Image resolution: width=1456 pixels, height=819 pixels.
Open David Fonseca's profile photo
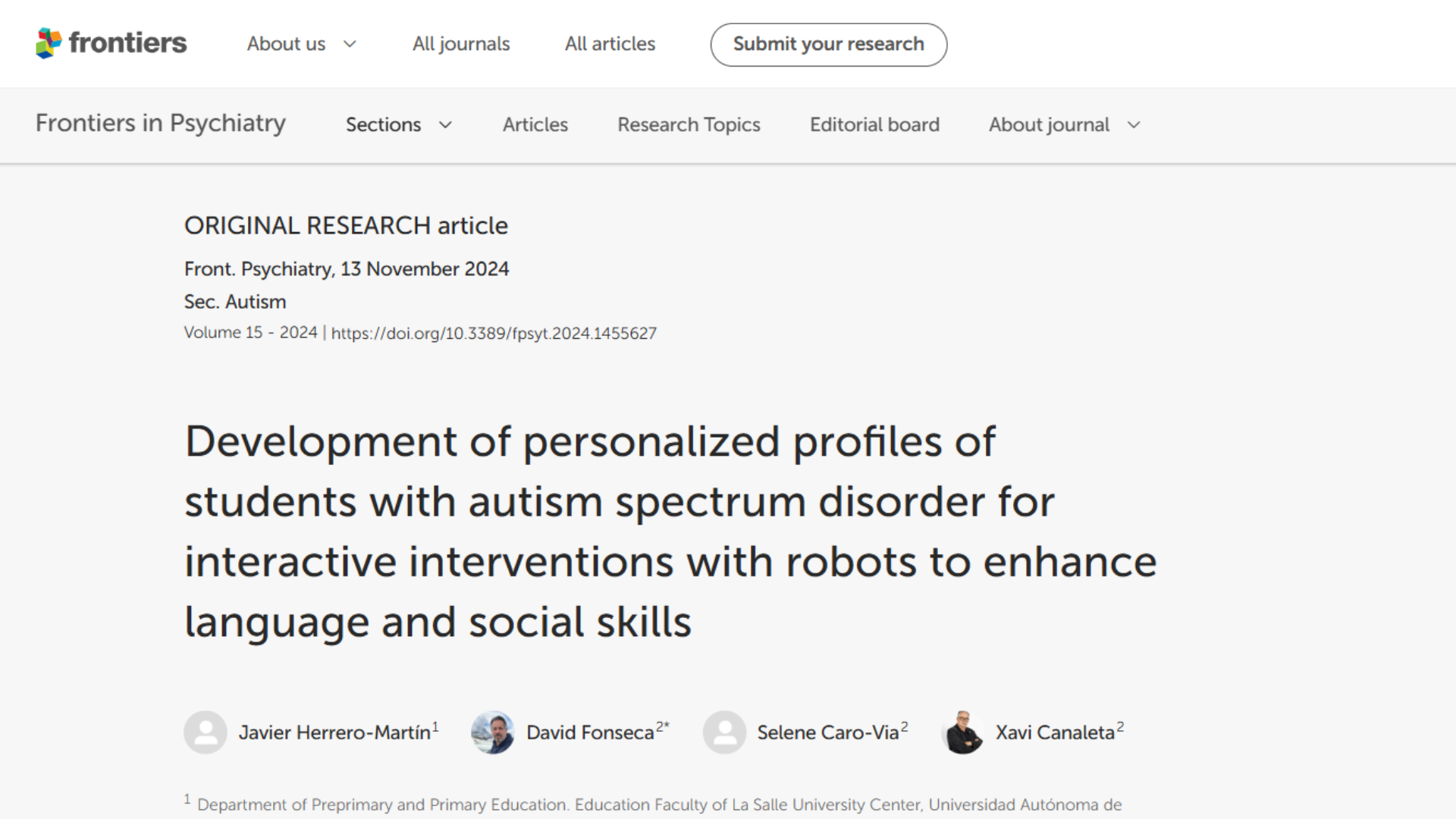coord(493,732)
